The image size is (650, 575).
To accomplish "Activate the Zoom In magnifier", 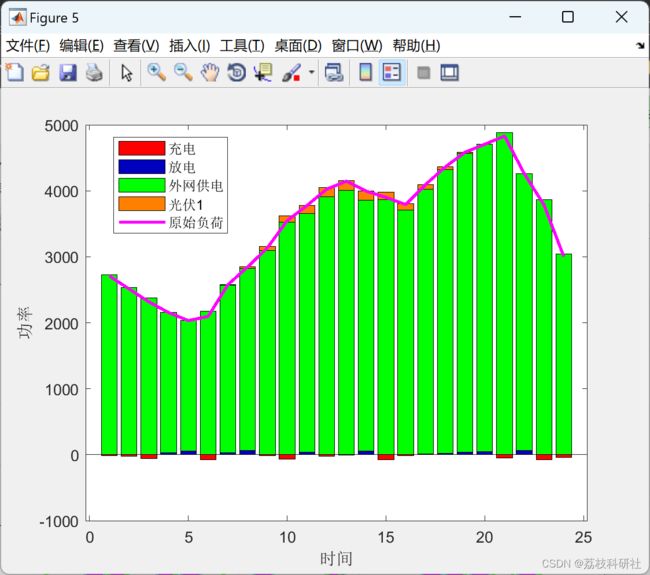I will (x=157, y=73).
